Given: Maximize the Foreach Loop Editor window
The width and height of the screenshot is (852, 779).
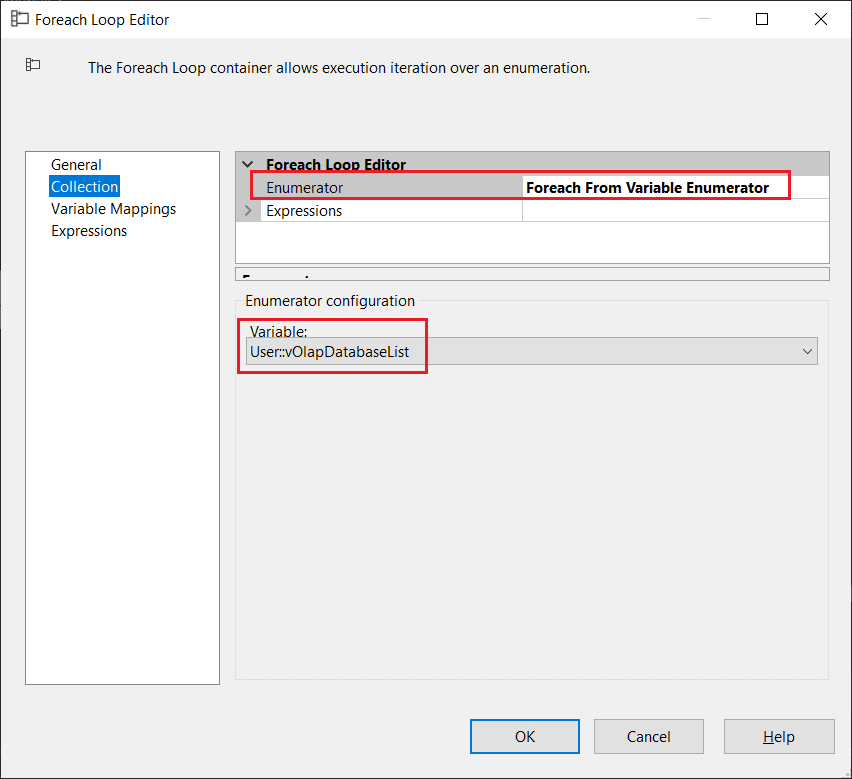Looking at the screenshot, I should tap(762, 19).
